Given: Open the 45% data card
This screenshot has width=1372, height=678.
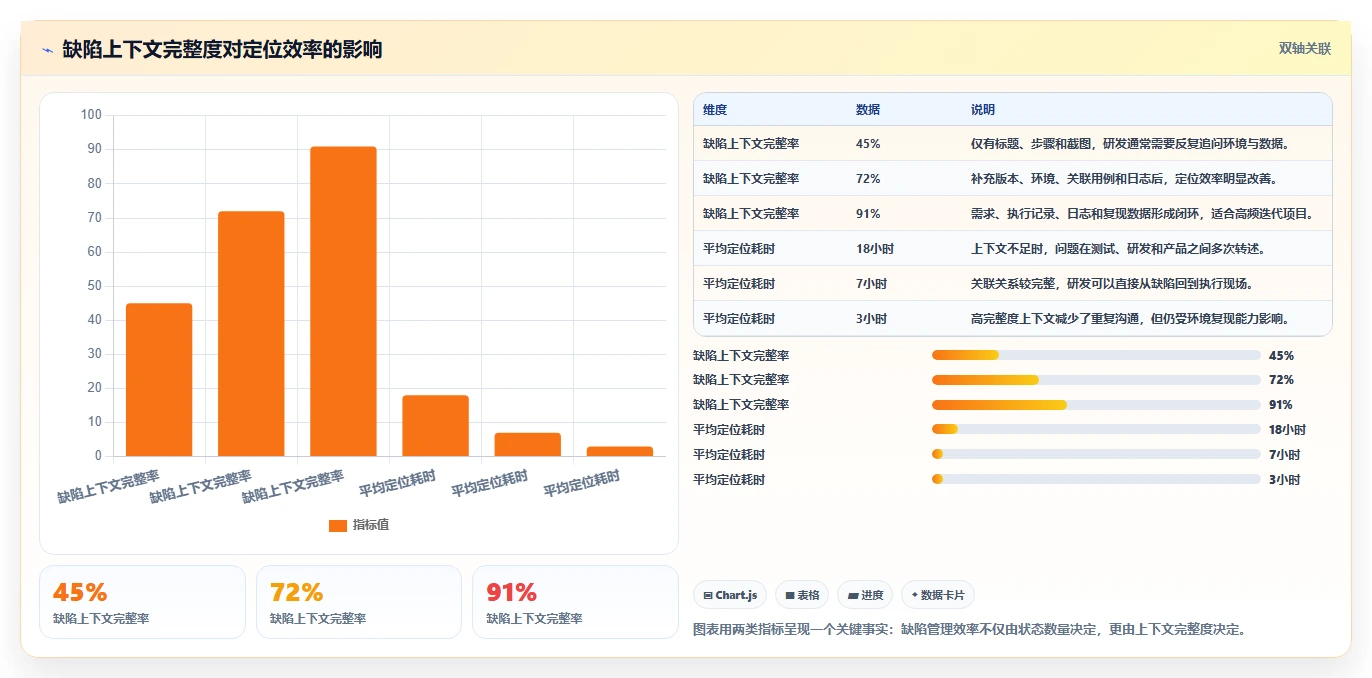Looking at the screenshot, I should click(142, 602).
